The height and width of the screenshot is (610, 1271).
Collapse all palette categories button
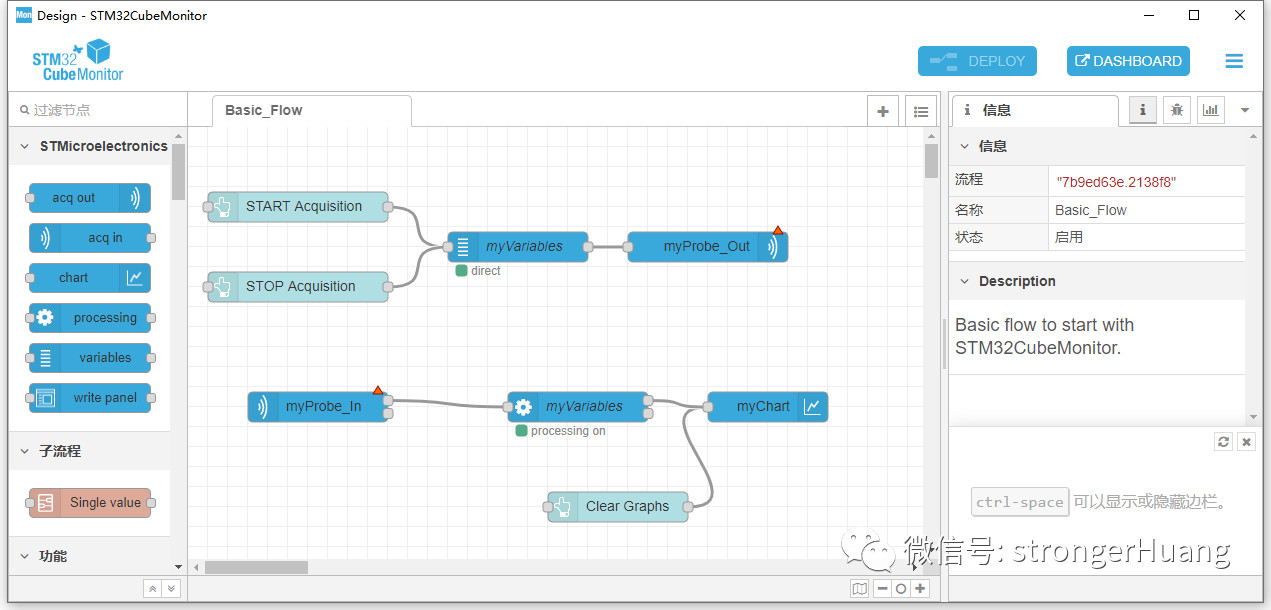[x=152, y=589]
